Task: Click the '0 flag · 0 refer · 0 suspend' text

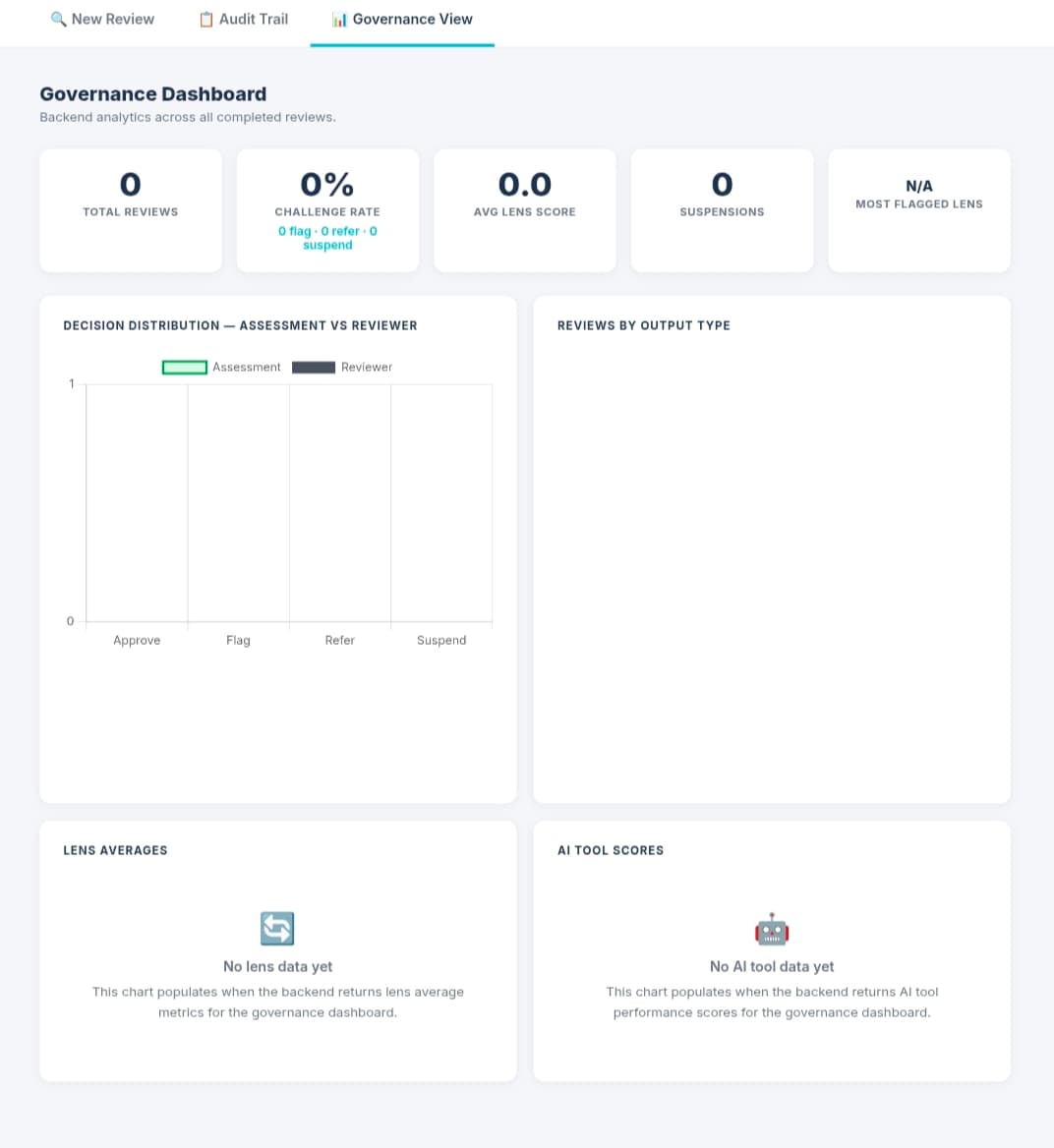Action: (x=327, y=238)
